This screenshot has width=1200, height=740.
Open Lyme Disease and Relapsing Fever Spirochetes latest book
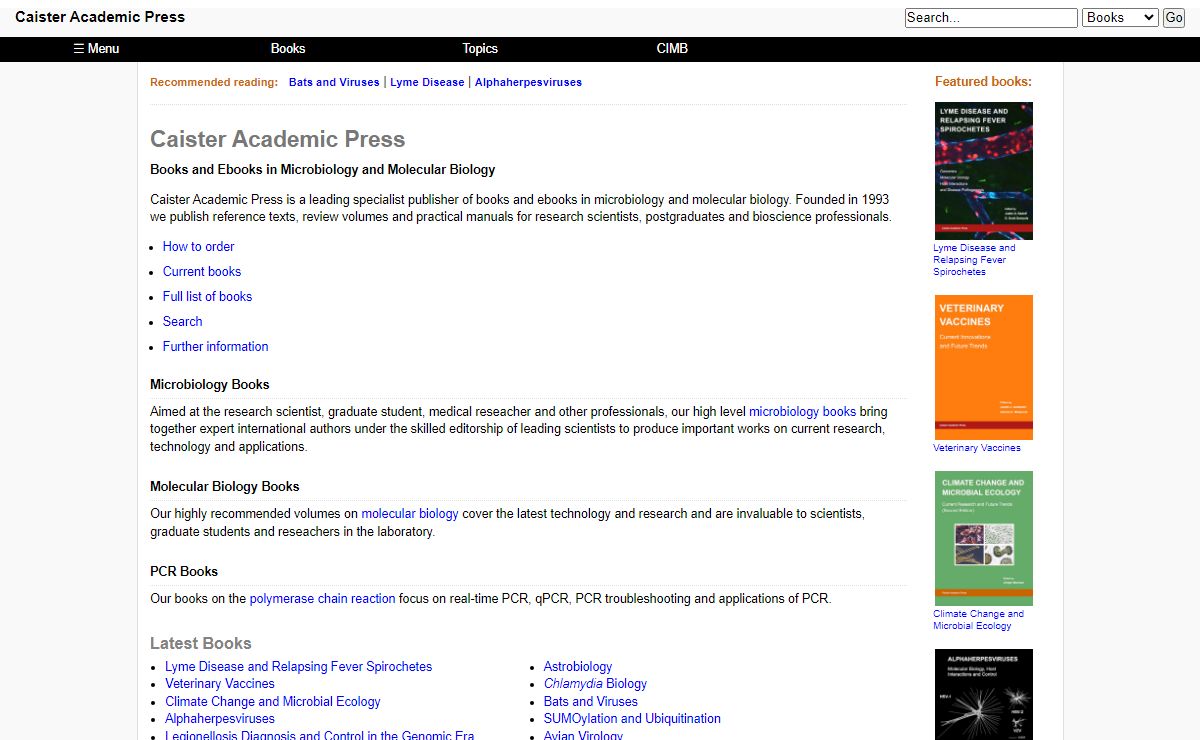click(x=298, y=666)
